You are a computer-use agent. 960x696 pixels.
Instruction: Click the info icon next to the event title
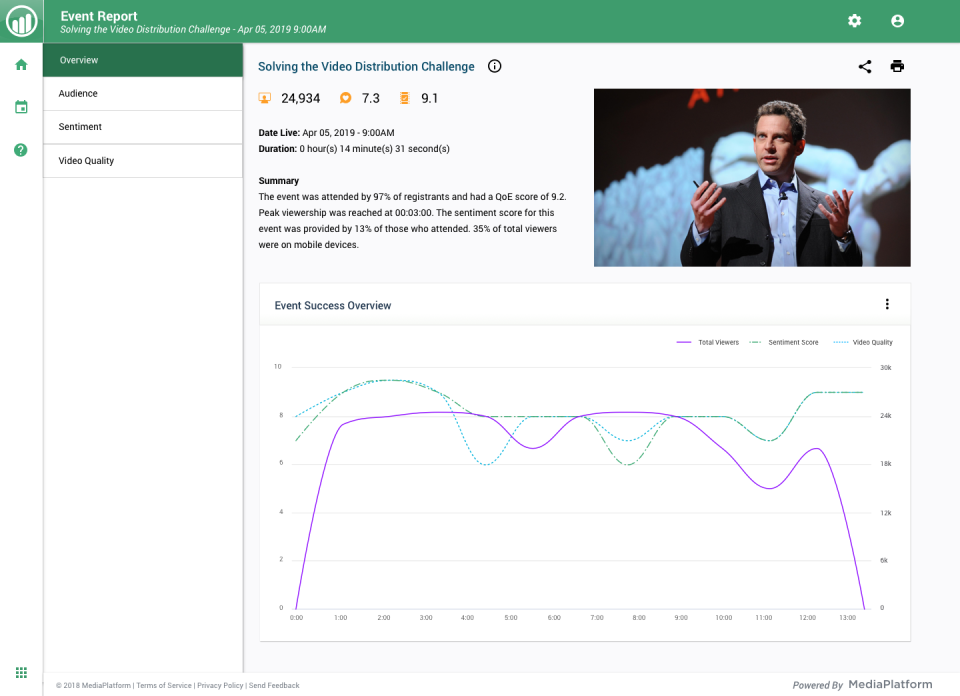click(x=494, y=66)
